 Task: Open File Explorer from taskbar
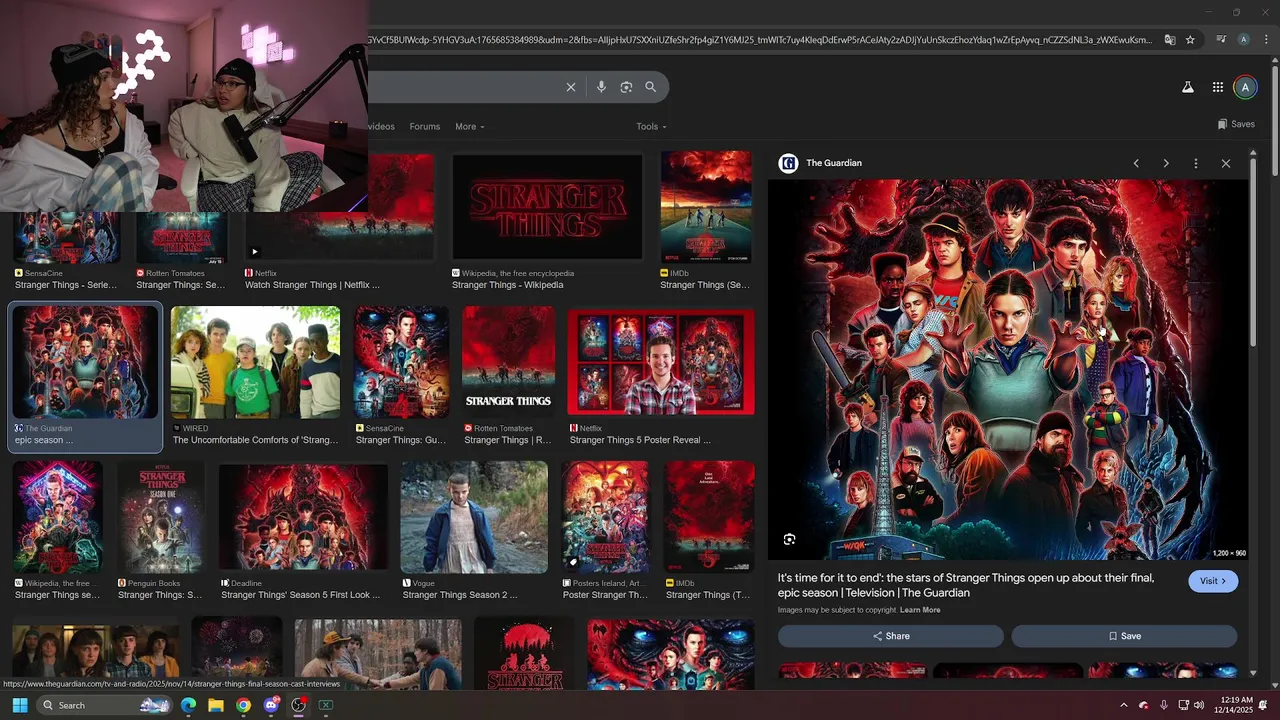216,705
